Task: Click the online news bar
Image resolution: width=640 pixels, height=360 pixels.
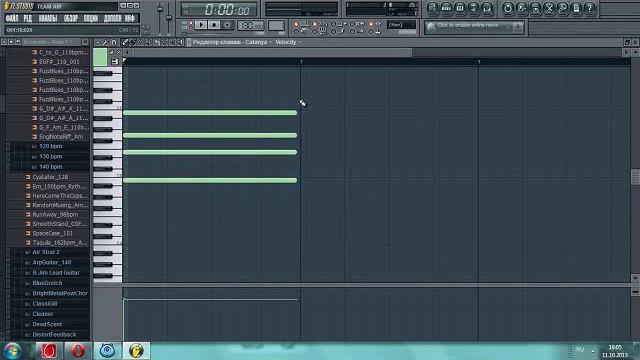Action: pyautogui.click(x=473, y=27)
